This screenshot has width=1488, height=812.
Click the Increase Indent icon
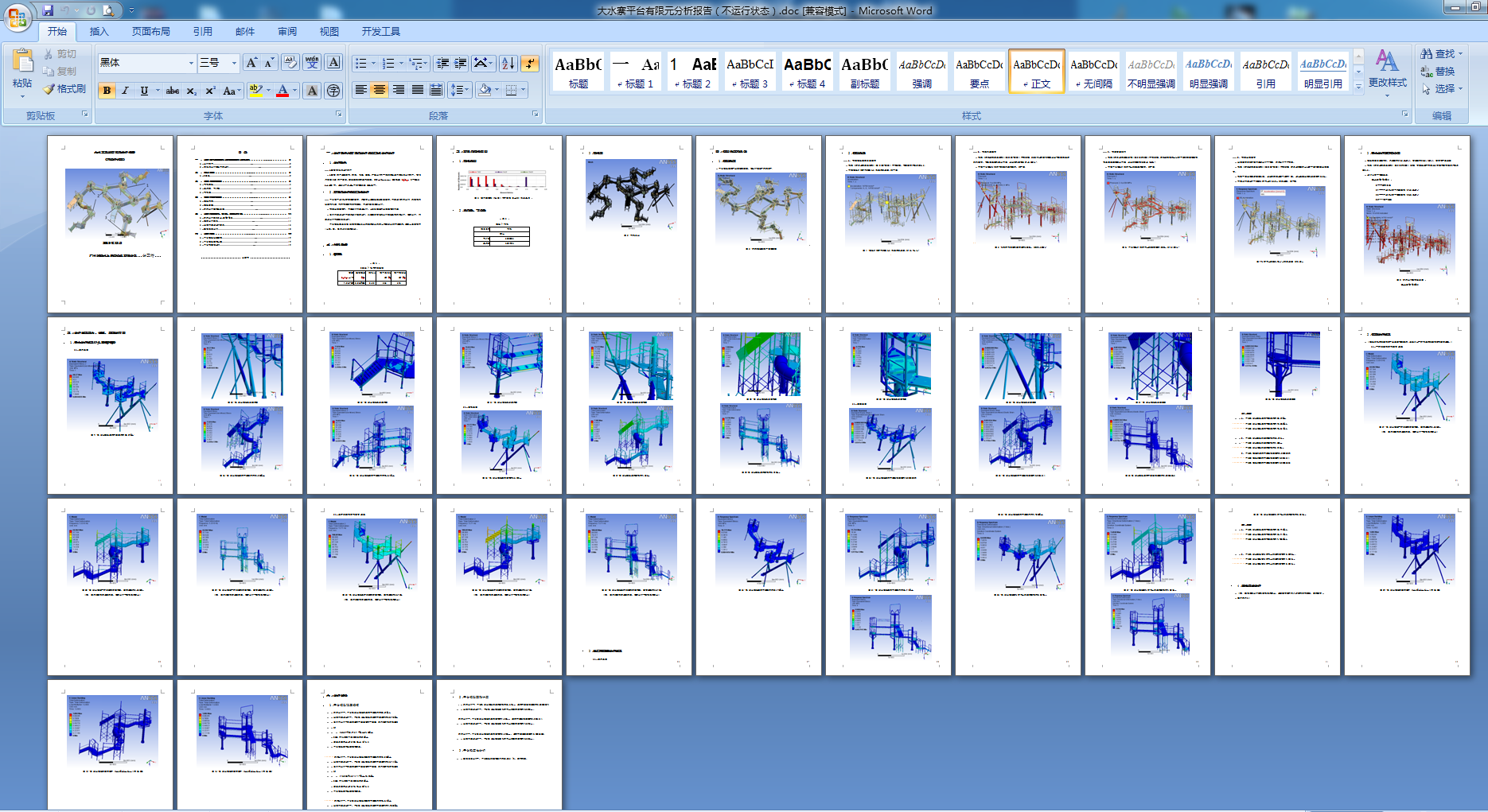coord(461,63)
